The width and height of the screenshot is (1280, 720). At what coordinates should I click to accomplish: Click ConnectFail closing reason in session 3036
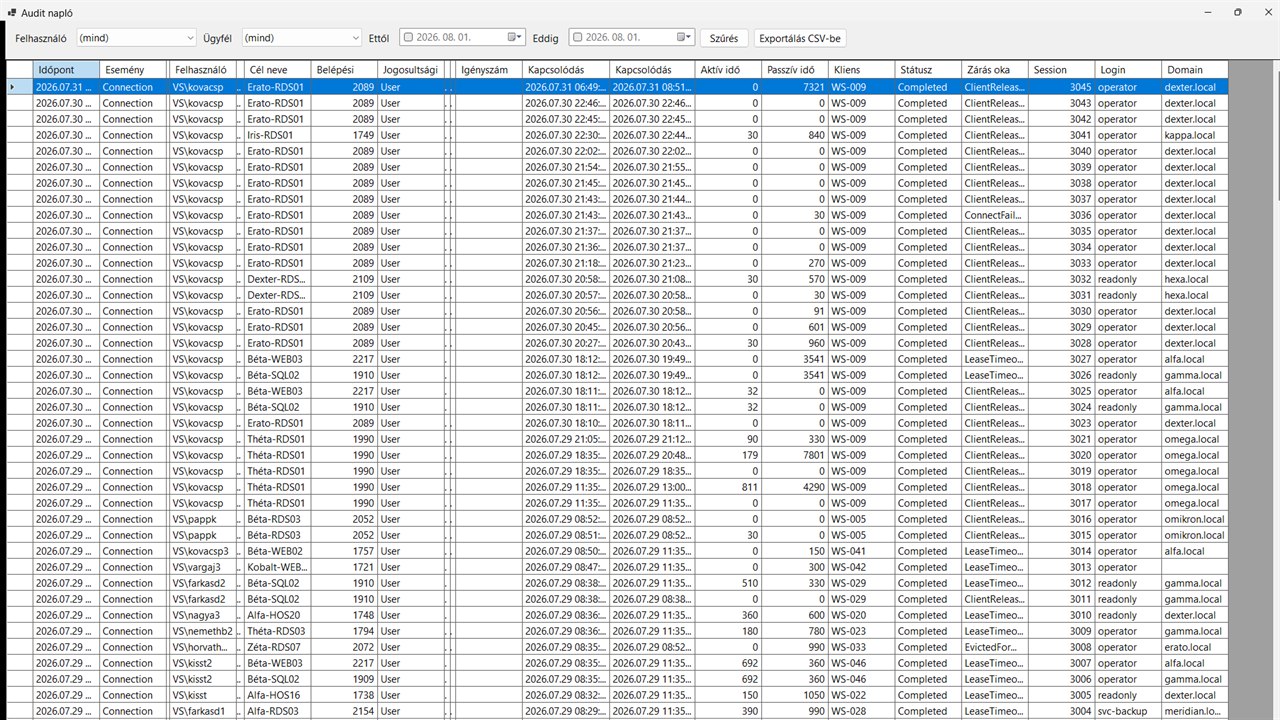click(995, 215)
